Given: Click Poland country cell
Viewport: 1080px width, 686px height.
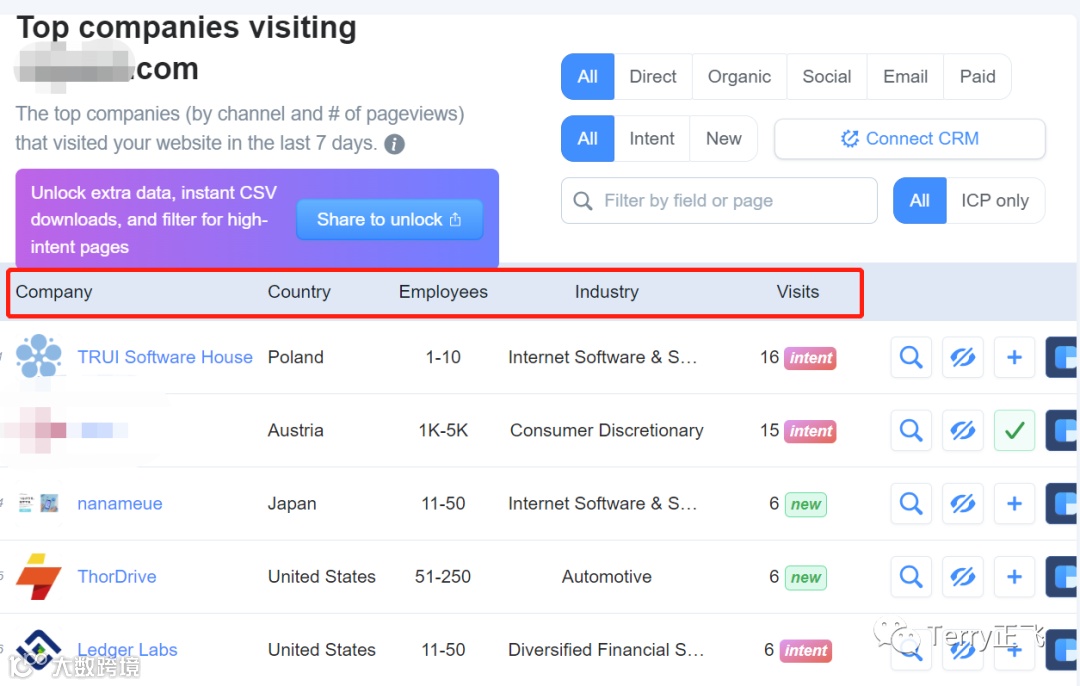Looking at the screenshot, I should coord(295,357).
